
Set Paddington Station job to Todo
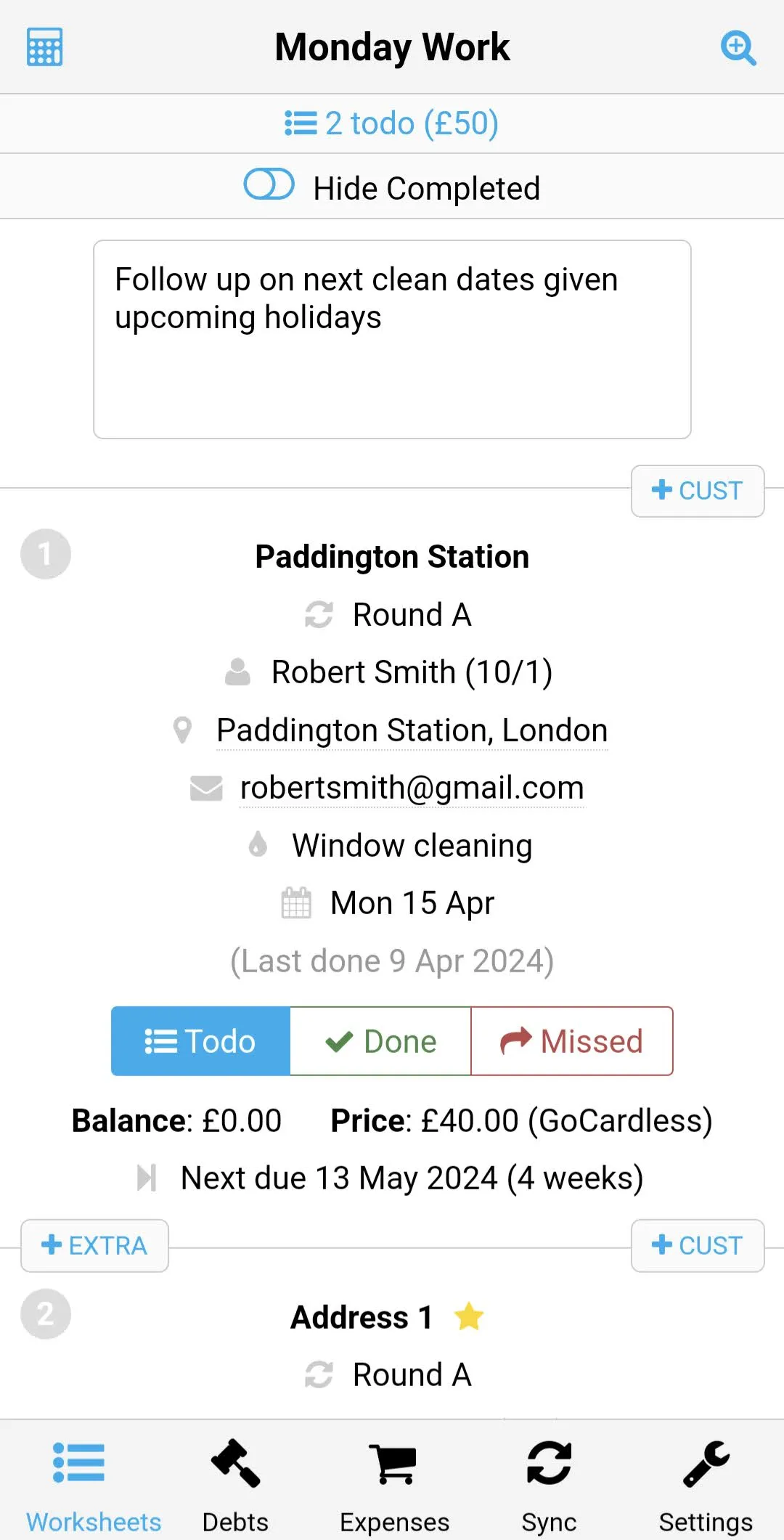200,1041
